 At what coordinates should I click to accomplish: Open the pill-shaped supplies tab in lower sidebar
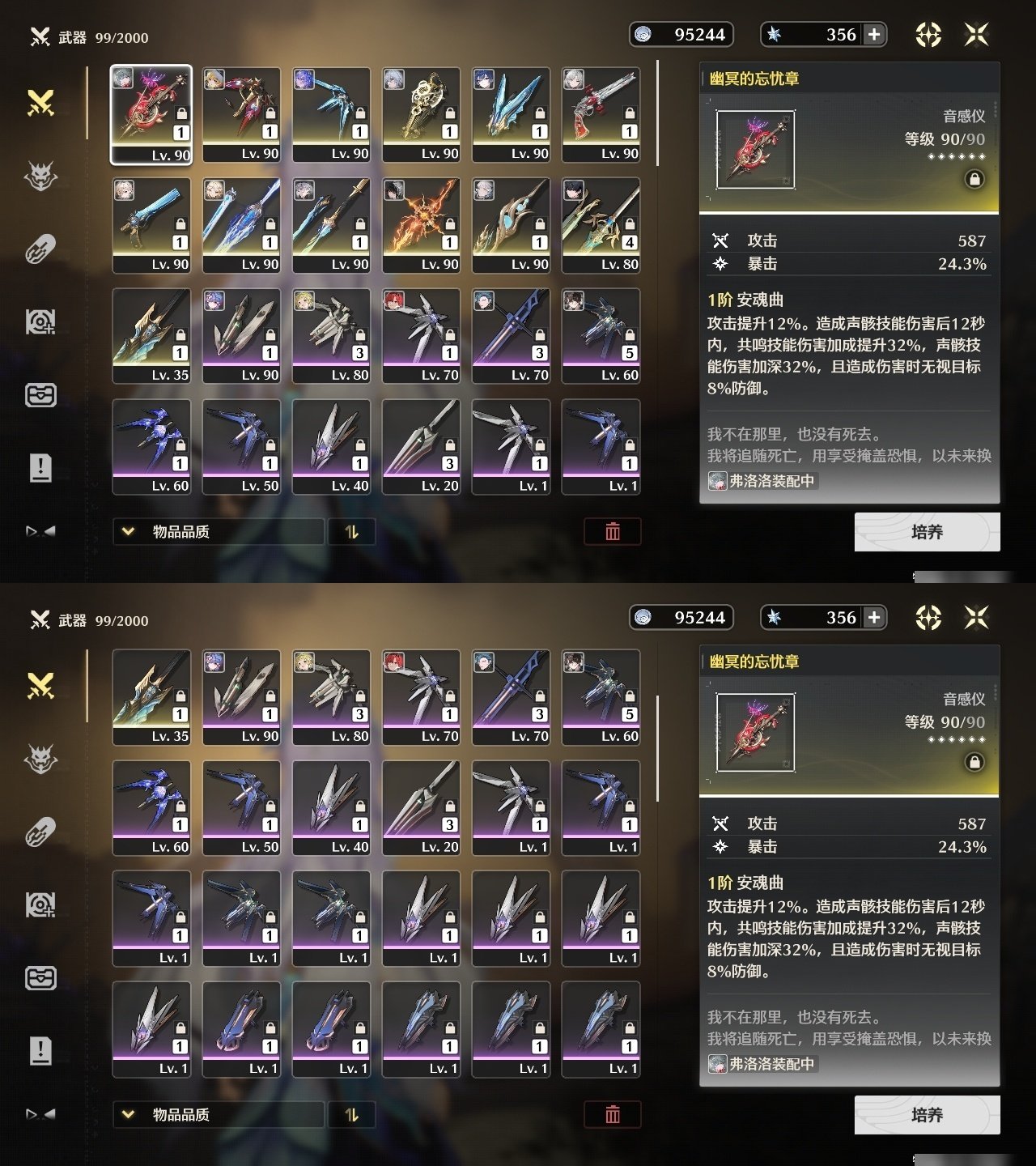(40, 832)
